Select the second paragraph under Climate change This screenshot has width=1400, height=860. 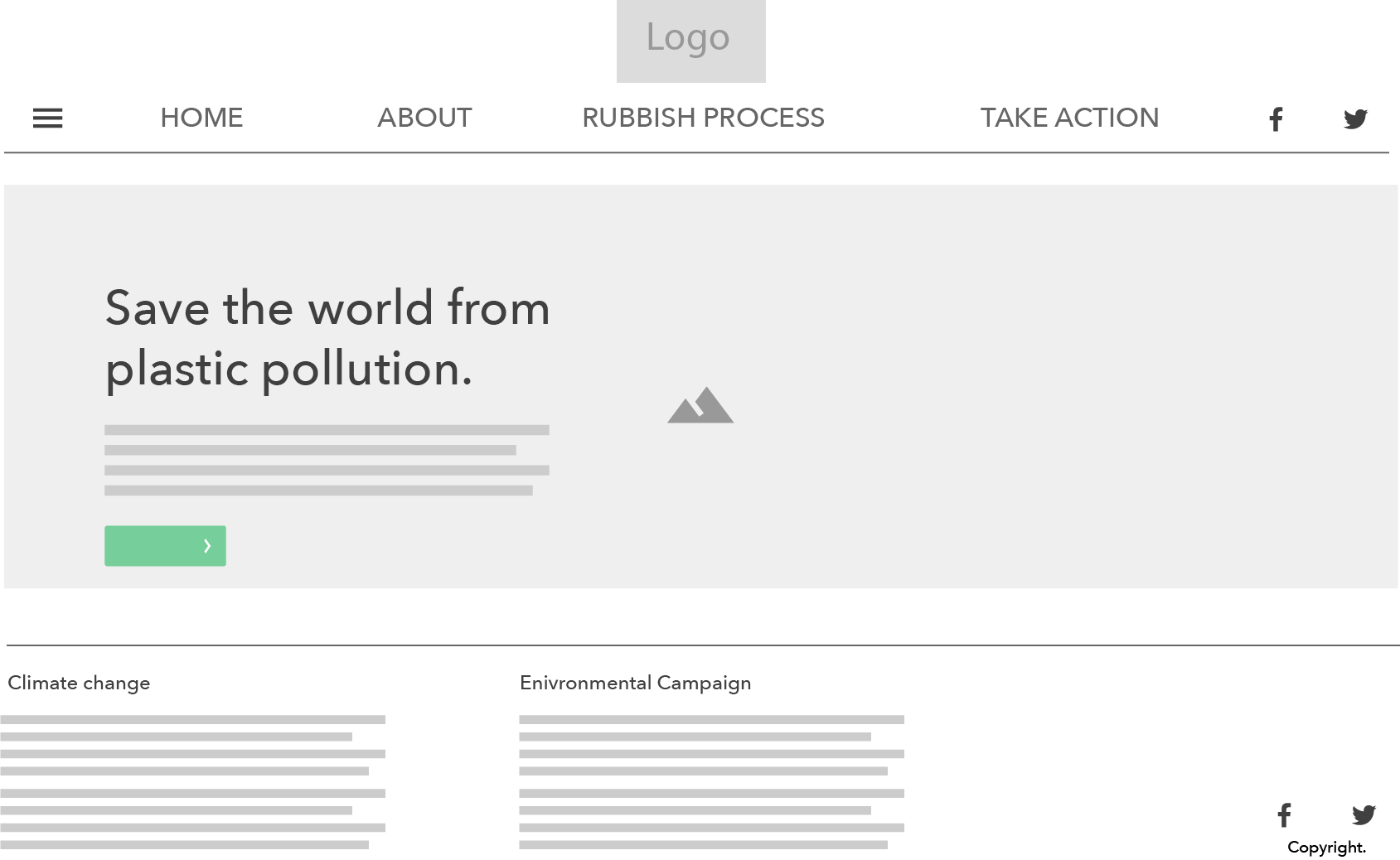pos(192,819)
